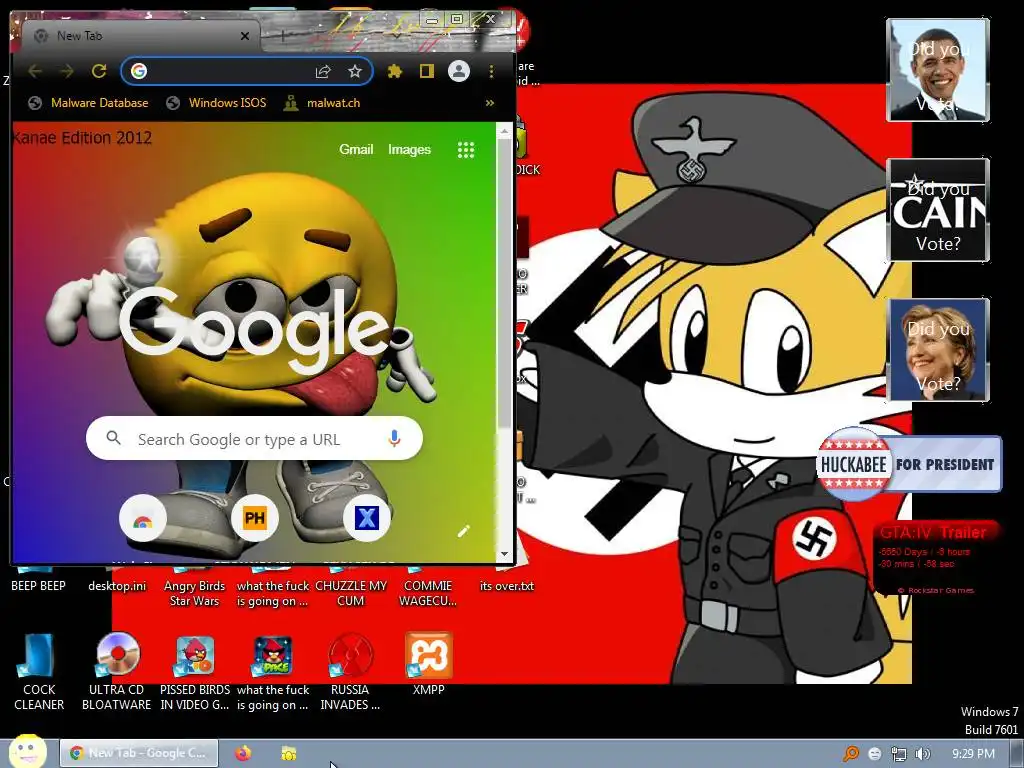Click the share icon in the address bar
This screenshot has height=768, width=1024.
tap(323, 71)
